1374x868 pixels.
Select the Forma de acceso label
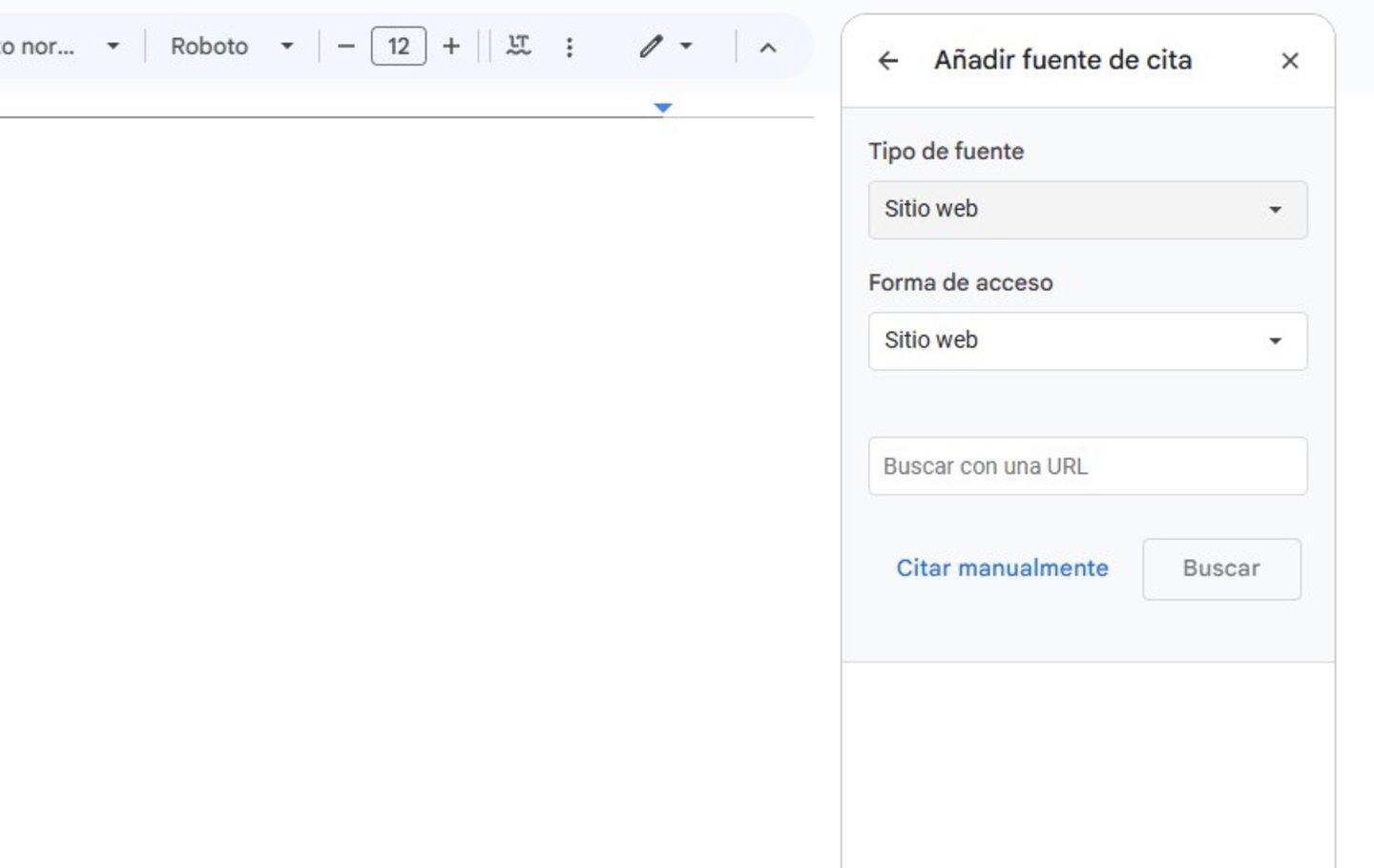[x=960, y=283]
